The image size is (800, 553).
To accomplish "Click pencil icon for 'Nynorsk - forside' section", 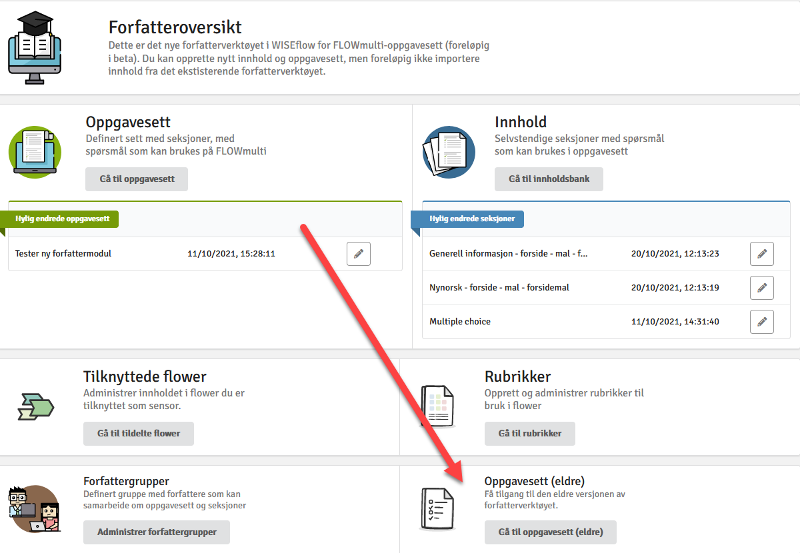I will 762,288.
